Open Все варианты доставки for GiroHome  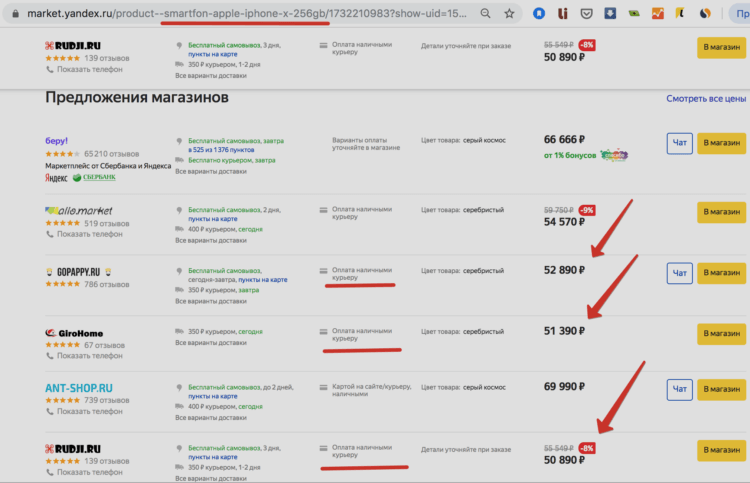pos(211,343)
